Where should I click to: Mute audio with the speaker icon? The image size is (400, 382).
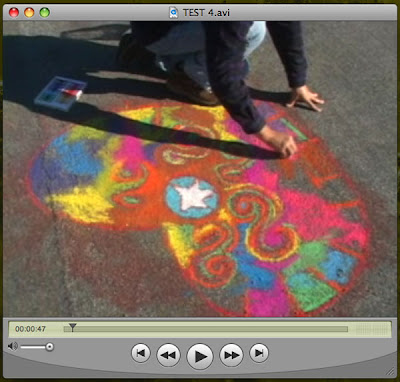coord(13,347)
